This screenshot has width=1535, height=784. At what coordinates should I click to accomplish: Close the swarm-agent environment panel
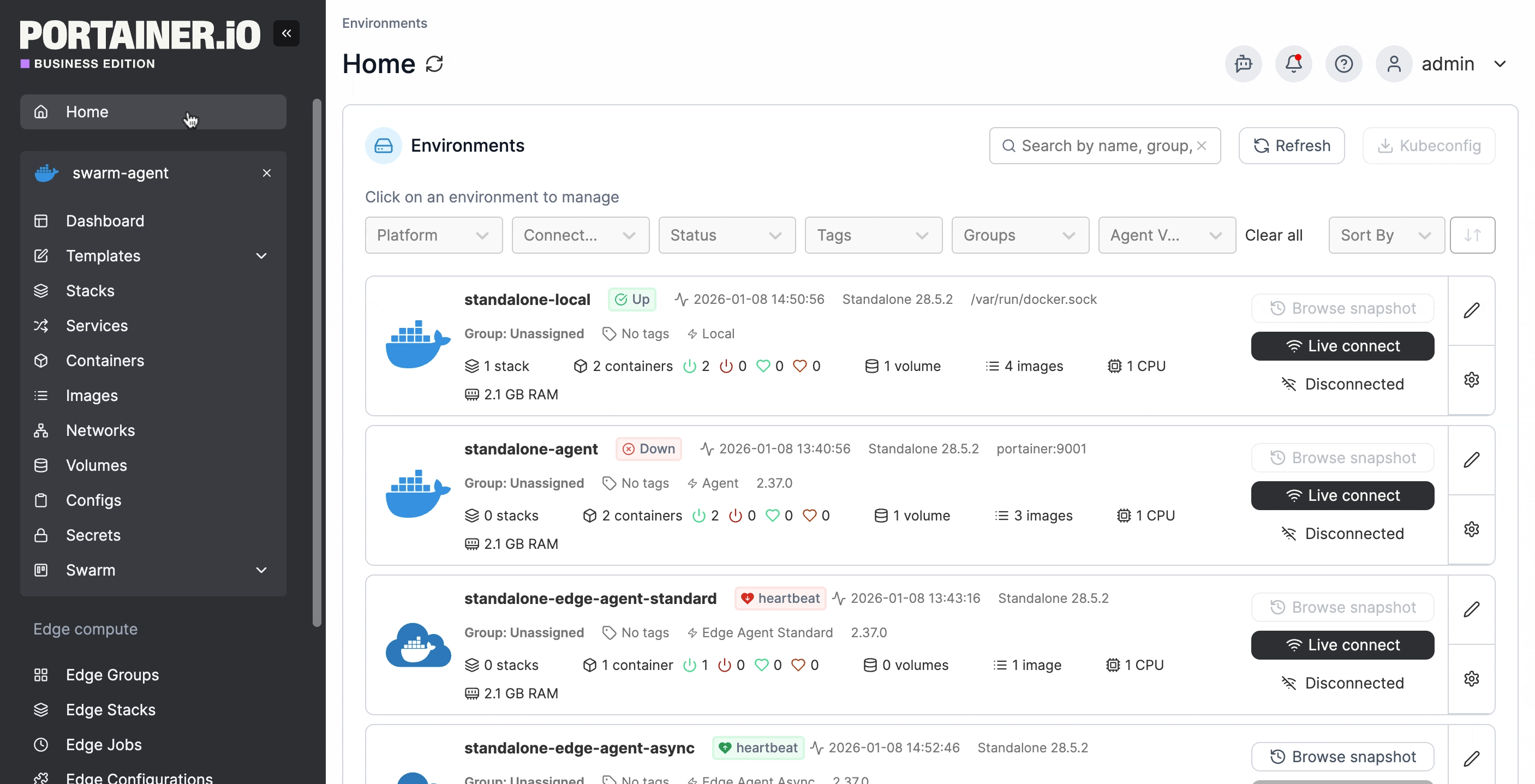click(x=266, y=173)
